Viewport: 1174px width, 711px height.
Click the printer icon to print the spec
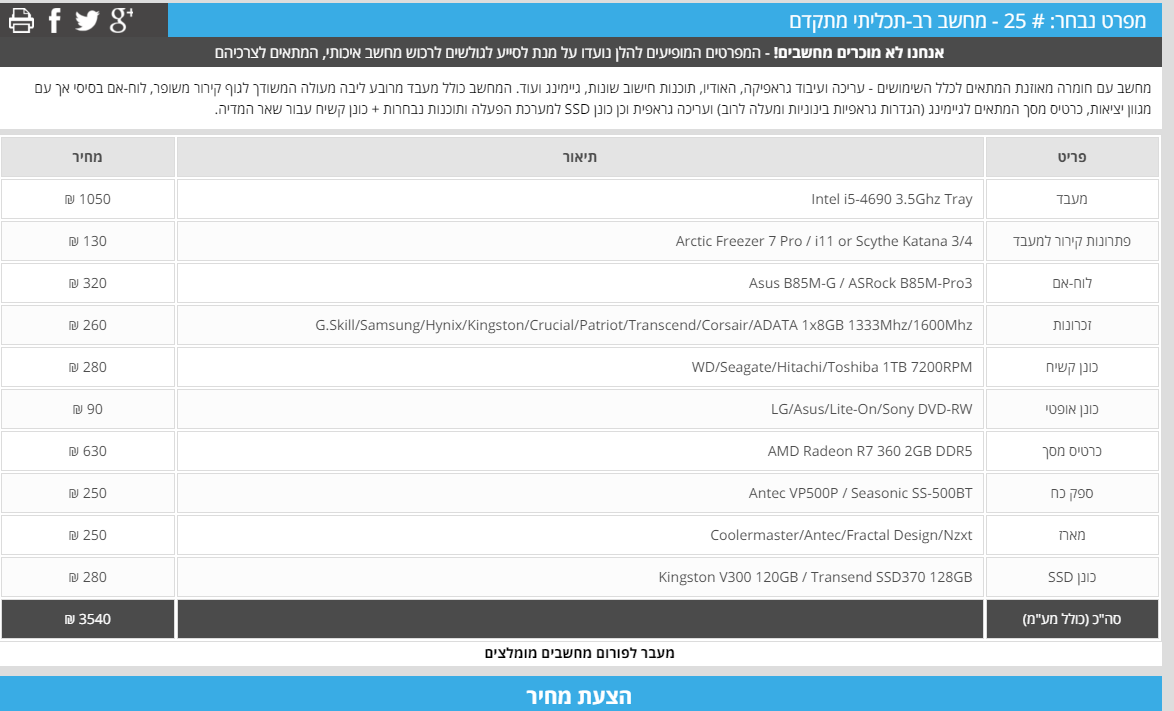tap(21, 20)
